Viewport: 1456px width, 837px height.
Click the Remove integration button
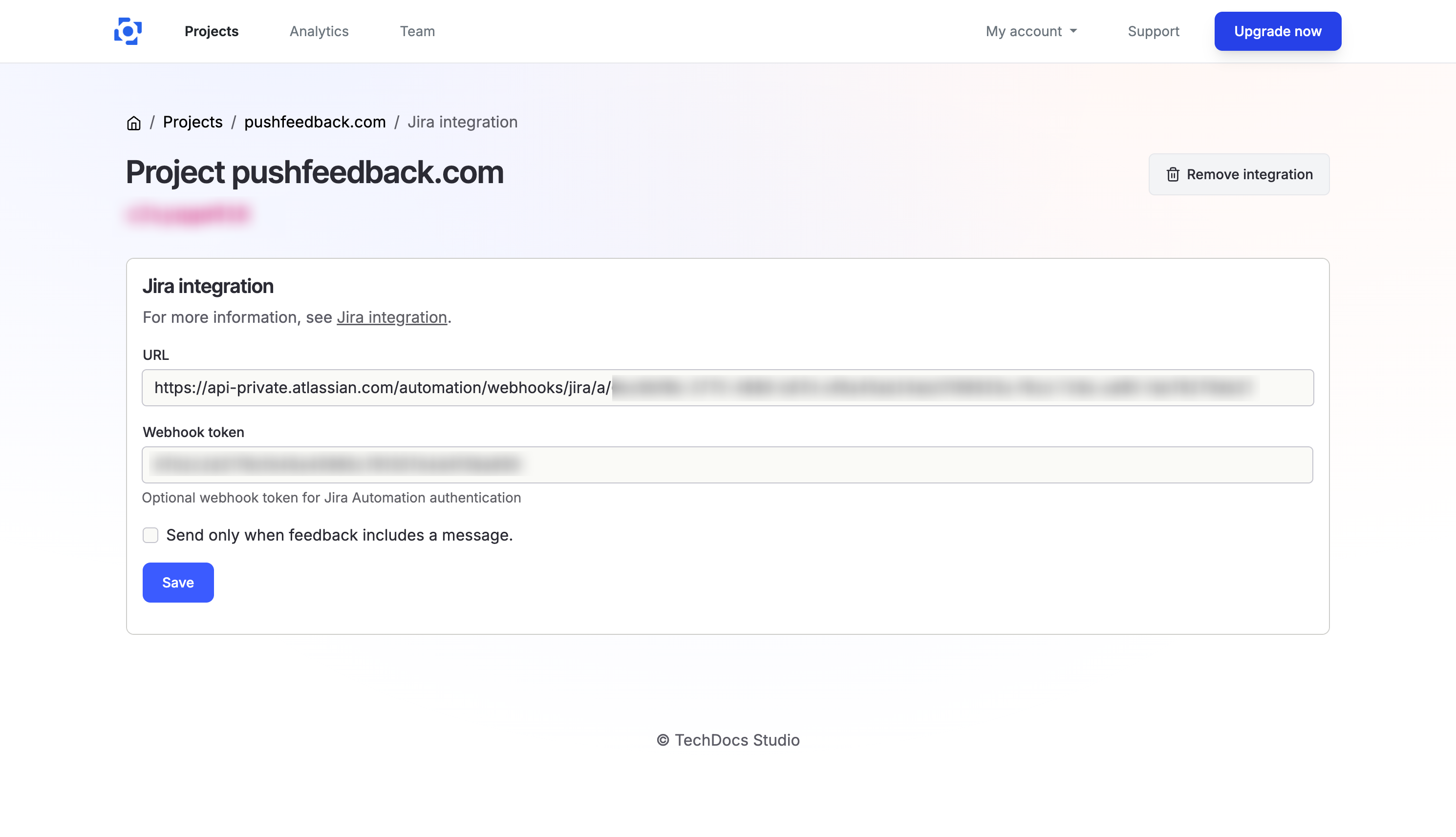point(1239,174)
